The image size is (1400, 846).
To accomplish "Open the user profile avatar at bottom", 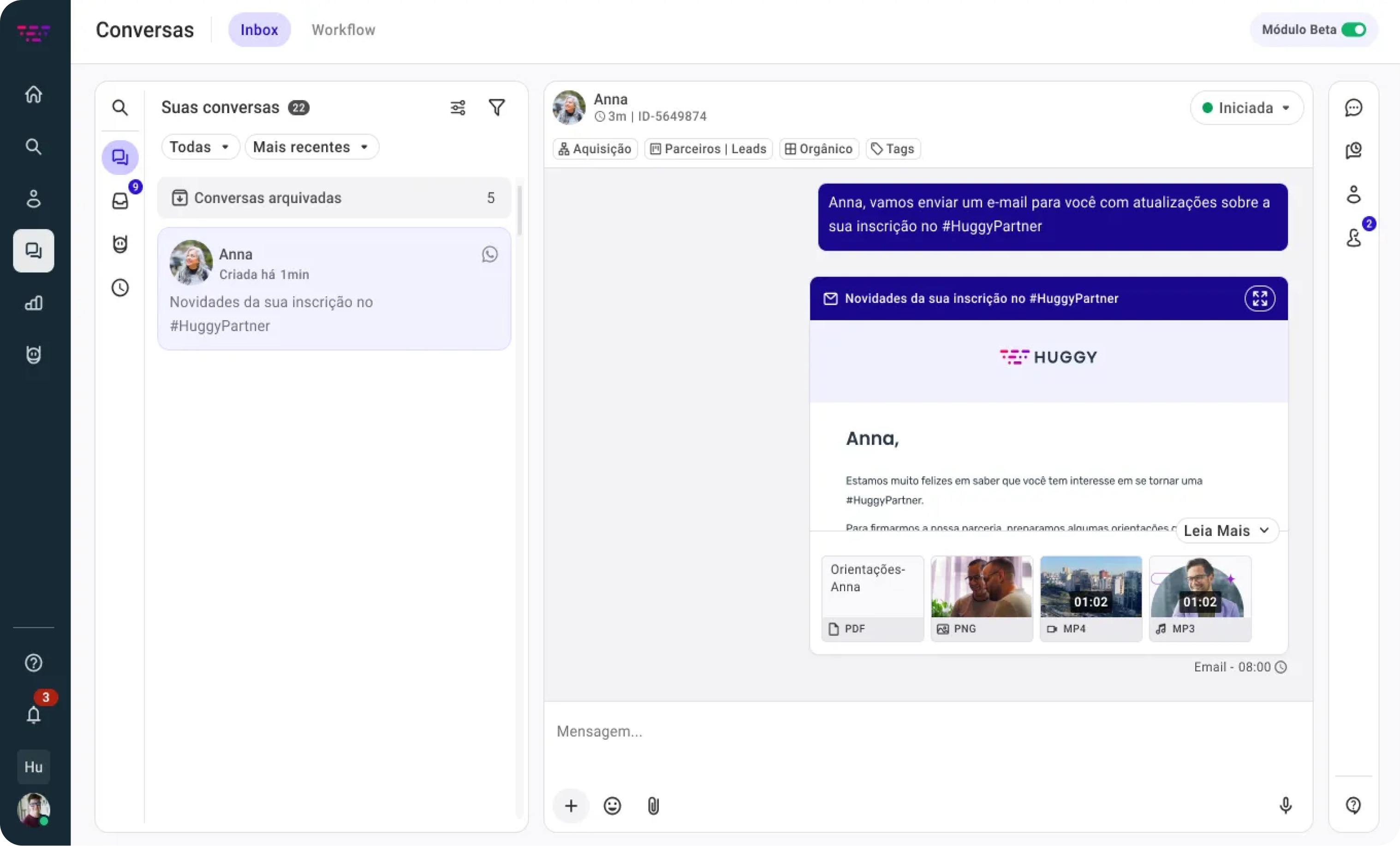I will click(x=34, y=809).
